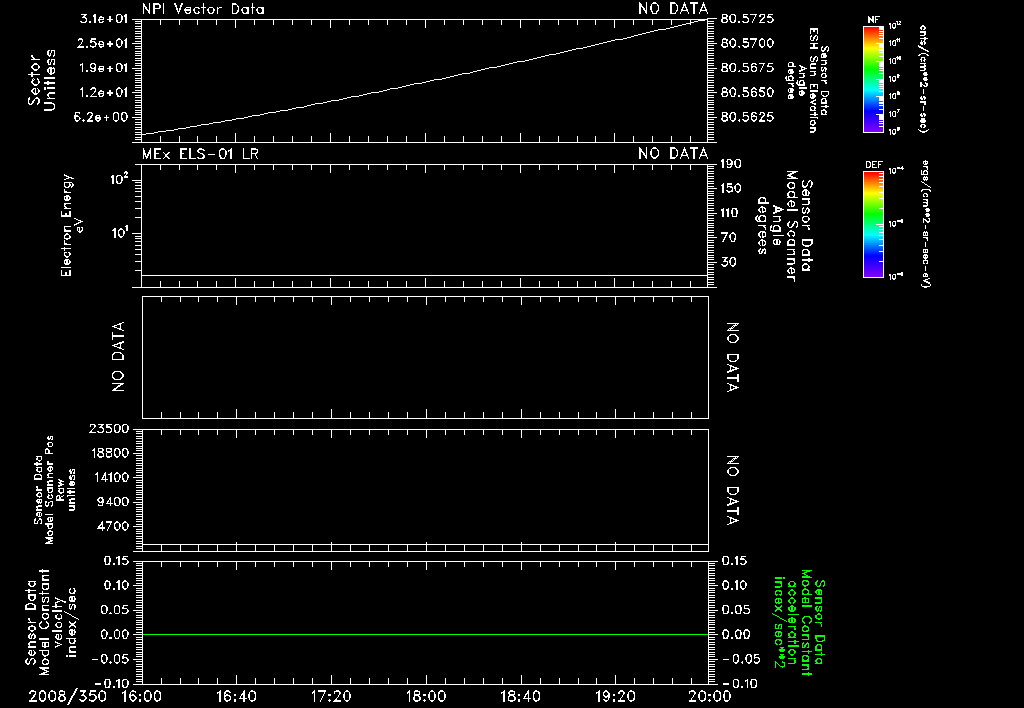Click the "80.5675" elevation tick value
The width and height of the screenshot is (1024, 708).
click(747, 68)
